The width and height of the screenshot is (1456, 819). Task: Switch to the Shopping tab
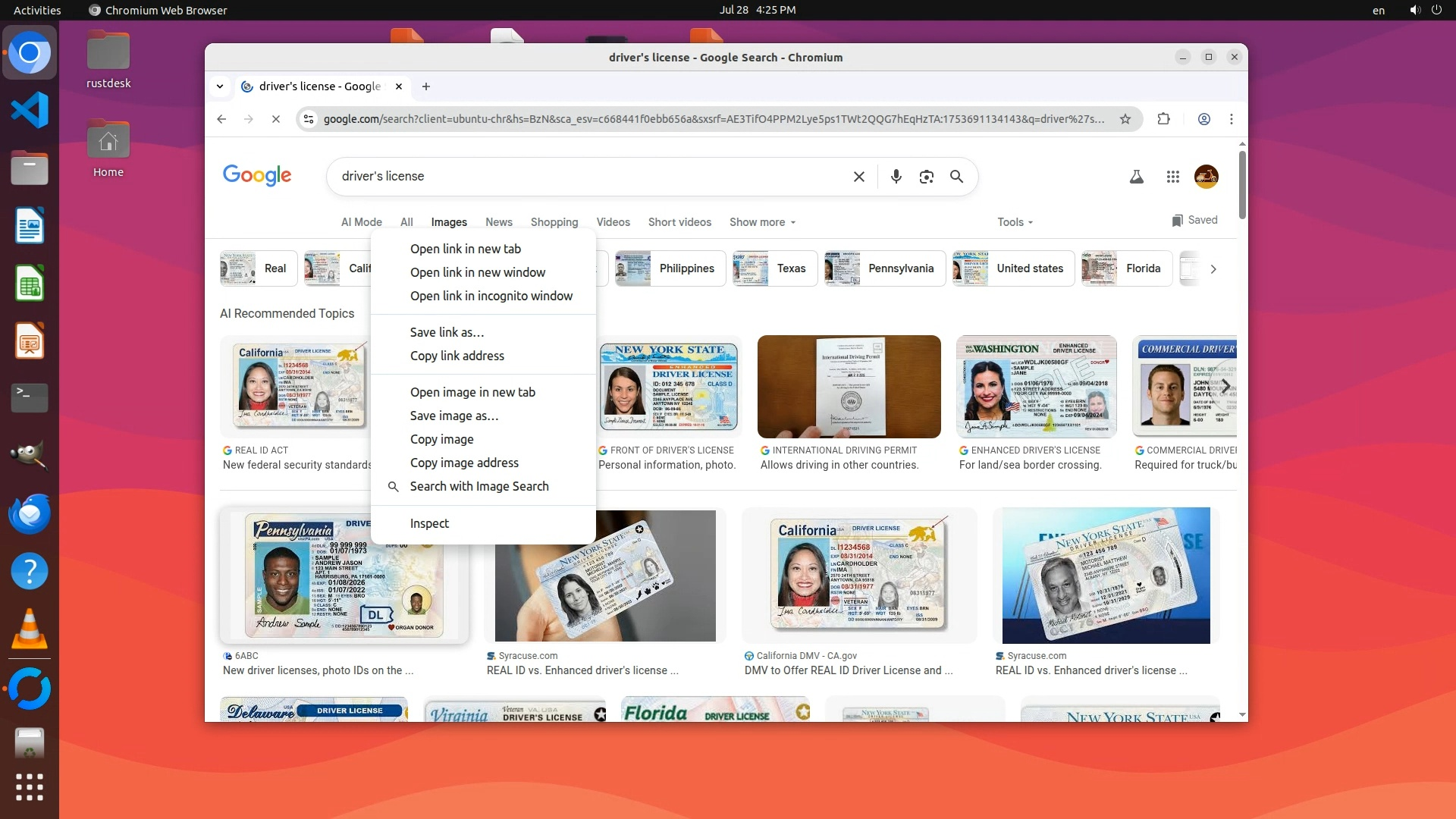[x=554, y=222]
